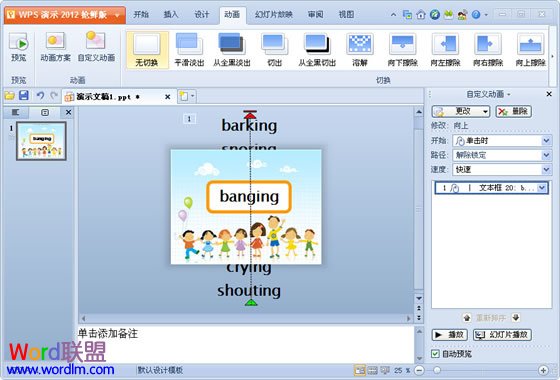Select Cut From Black (从全黑切出) transition
This screenshot has width=560, height=380.
coord(317,50)
